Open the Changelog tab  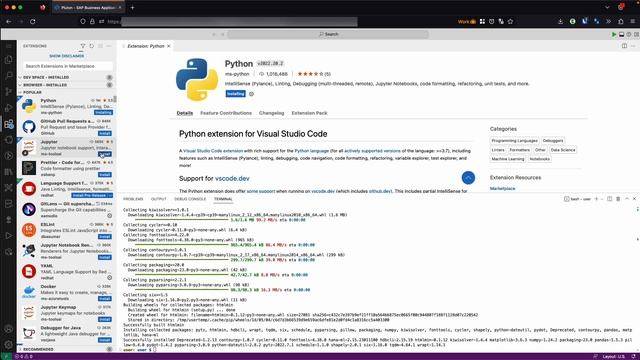(x=271, y=113)
